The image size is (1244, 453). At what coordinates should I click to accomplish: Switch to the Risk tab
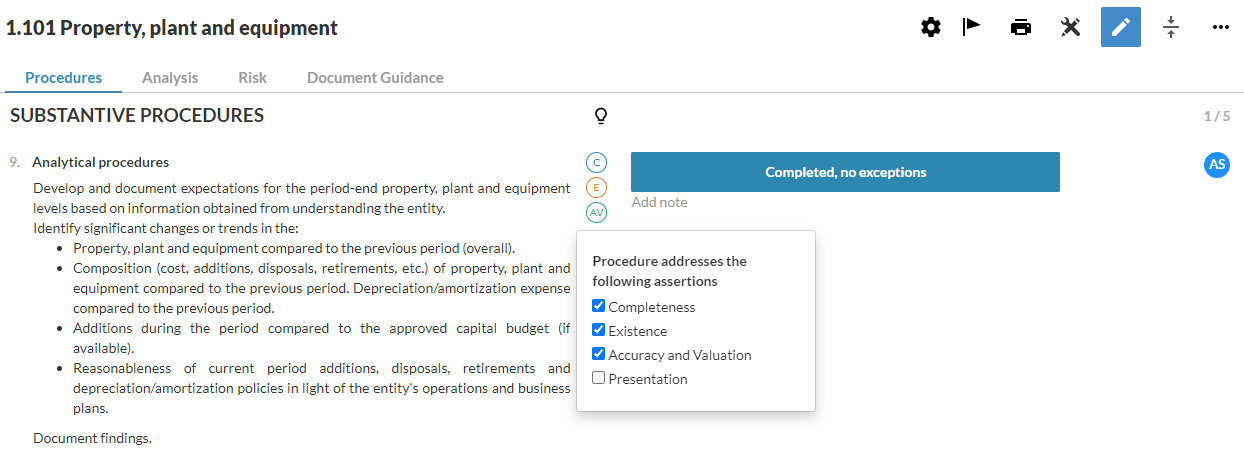(x=252, y=78)
